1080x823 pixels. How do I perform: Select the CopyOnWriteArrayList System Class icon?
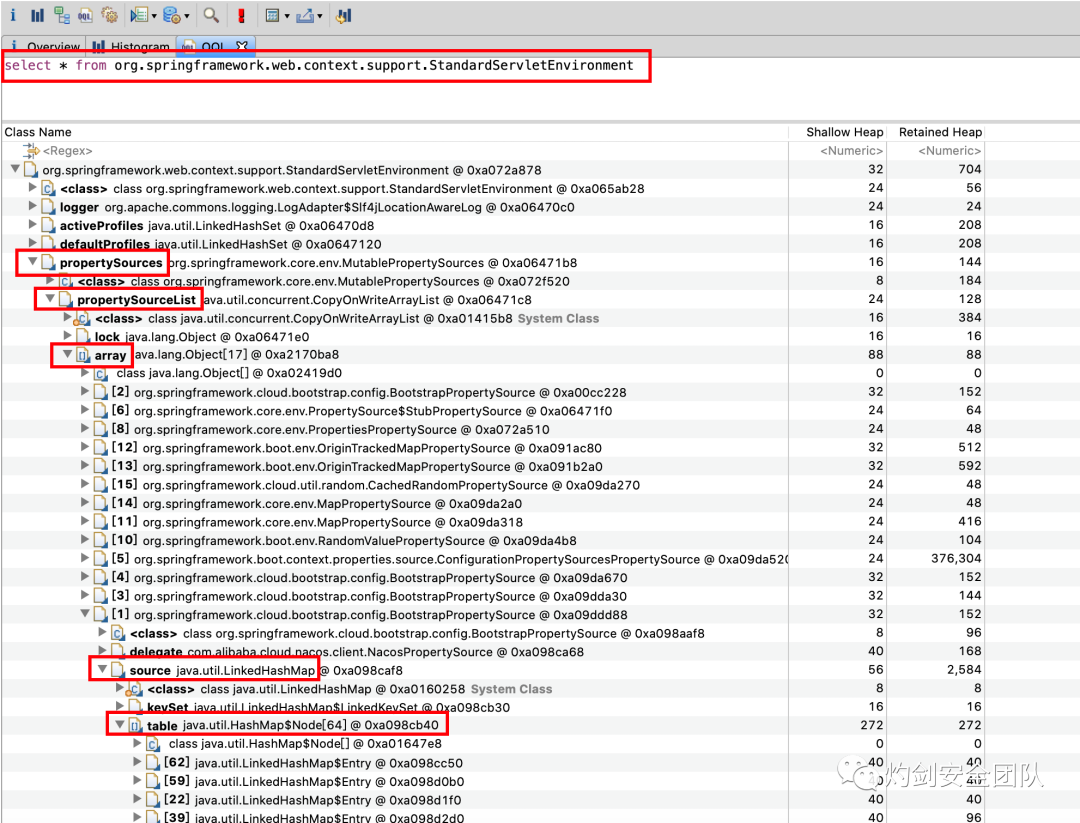tap(83, 318)
